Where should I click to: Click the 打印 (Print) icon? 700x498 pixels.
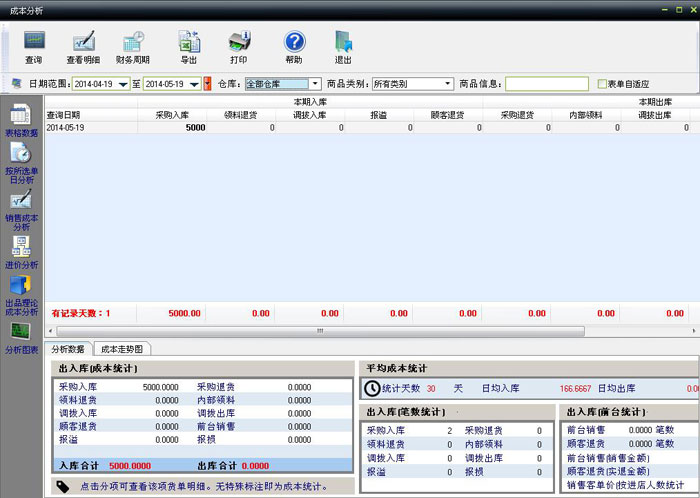pos(239,46)
